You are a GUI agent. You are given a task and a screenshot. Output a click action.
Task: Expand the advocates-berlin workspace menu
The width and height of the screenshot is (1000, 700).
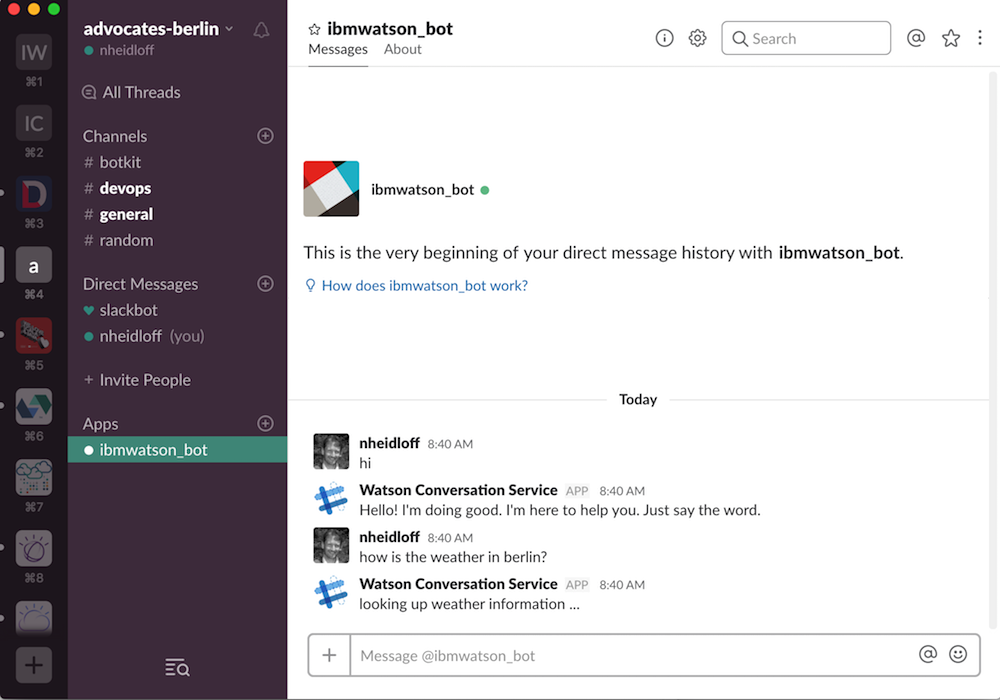click(x=158, y=29)
